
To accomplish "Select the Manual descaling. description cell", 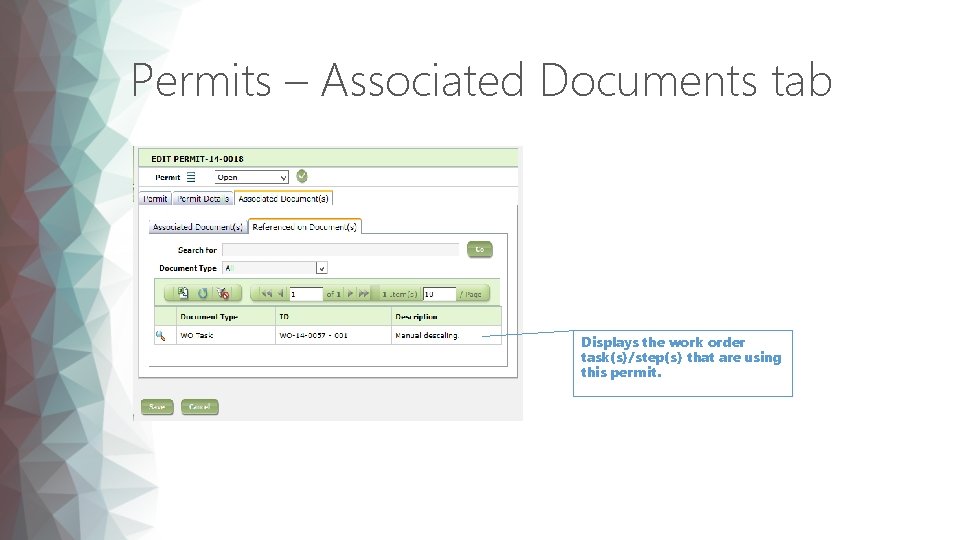I will (x=446, y=336).
